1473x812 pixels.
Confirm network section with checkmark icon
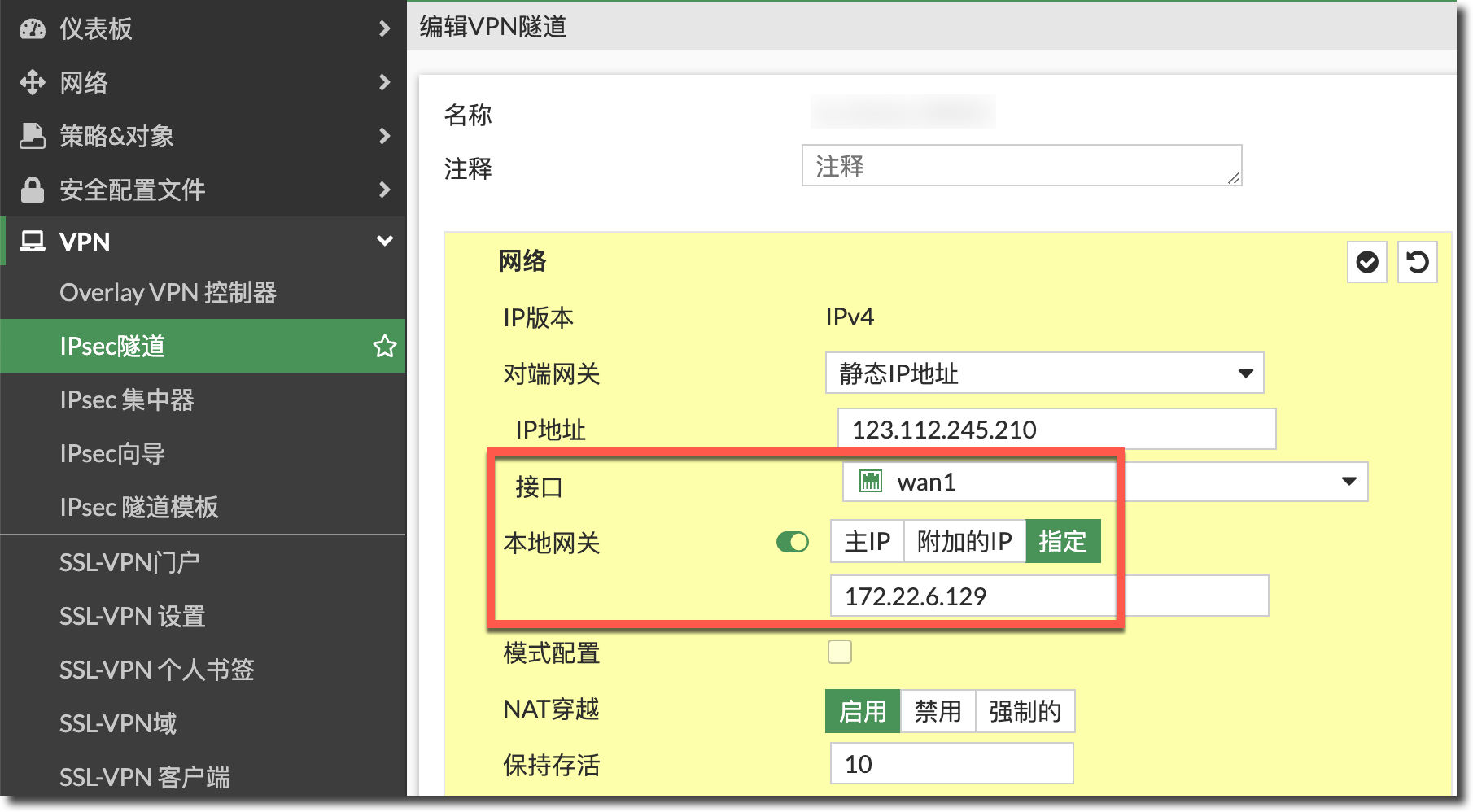(1366, 262)
